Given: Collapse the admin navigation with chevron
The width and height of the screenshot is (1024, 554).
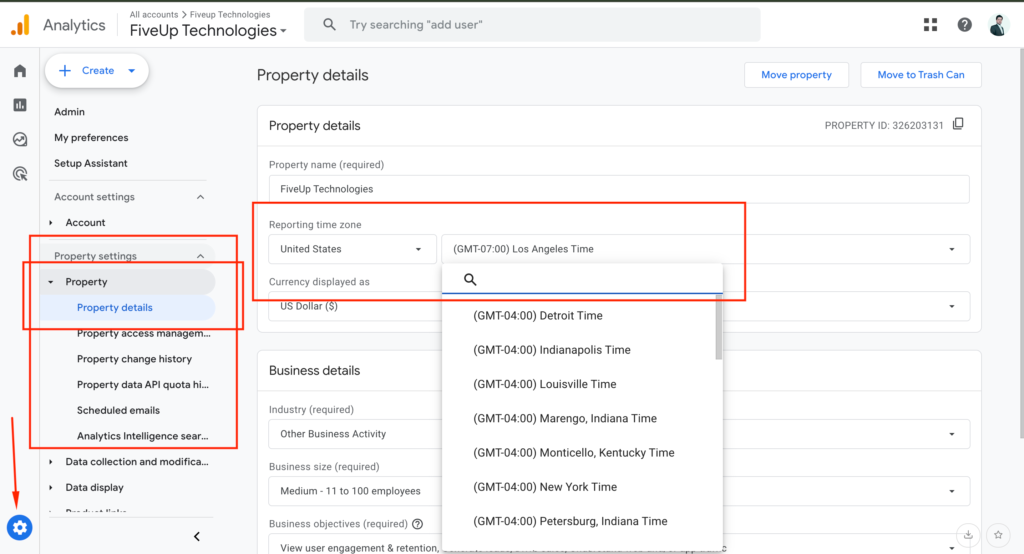Looking at the screenshot, I should pyautogui.click(x=197, y=536).
